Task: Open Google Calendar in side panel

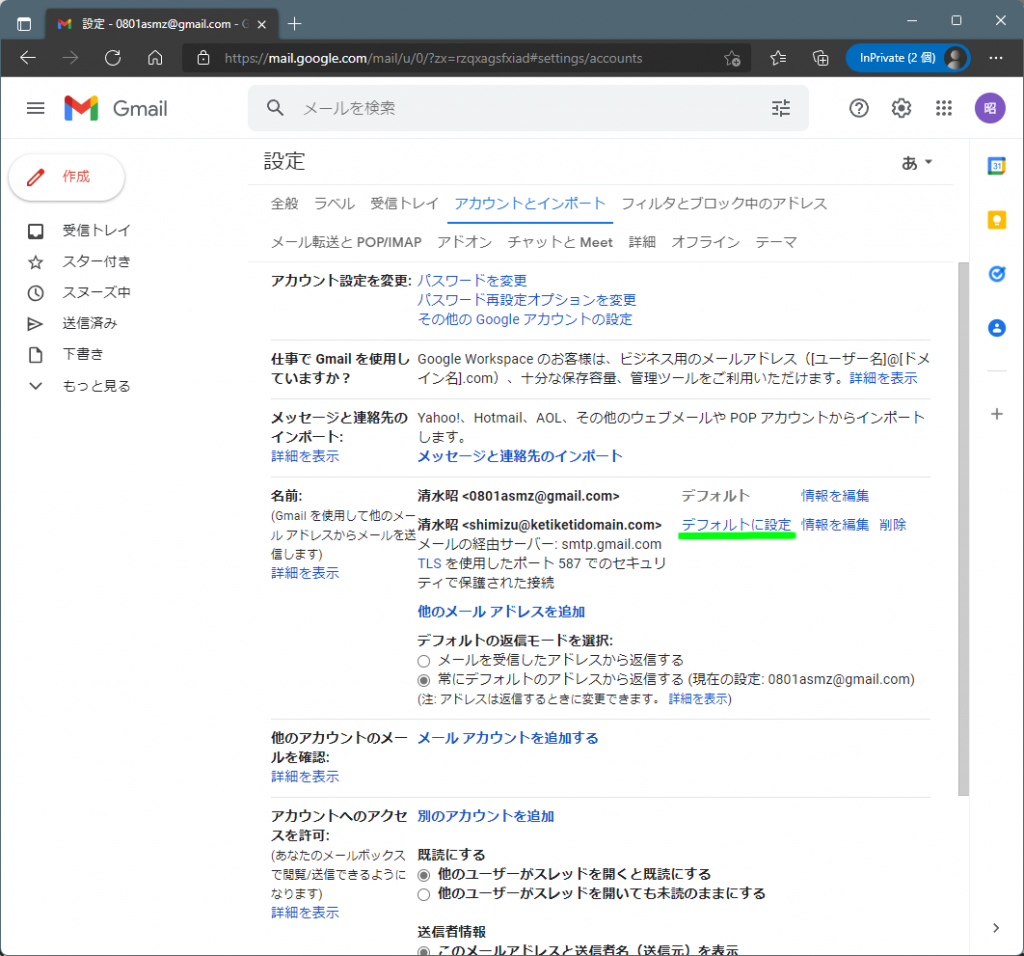Action: 997,166
